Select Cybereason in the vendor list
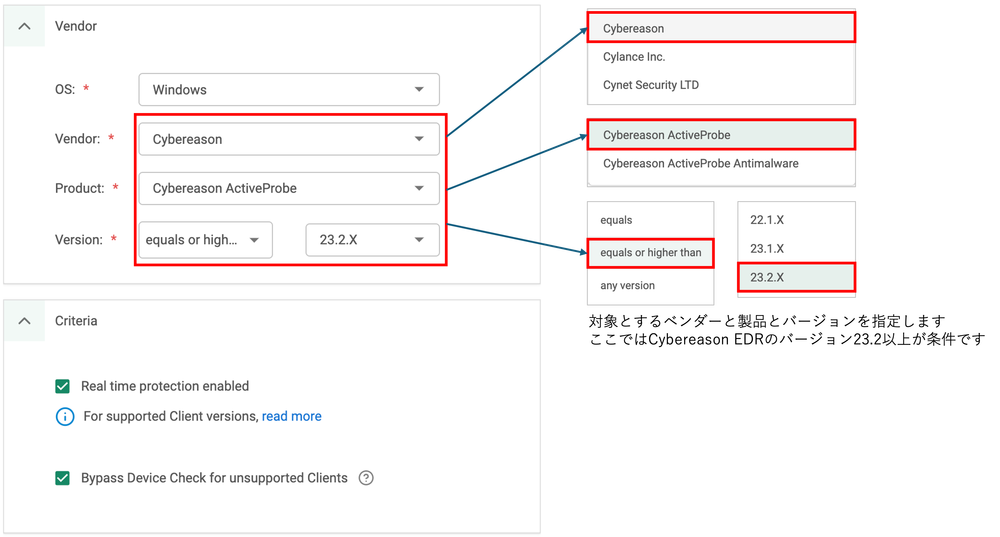1000x537 pixels. point(721,28)
